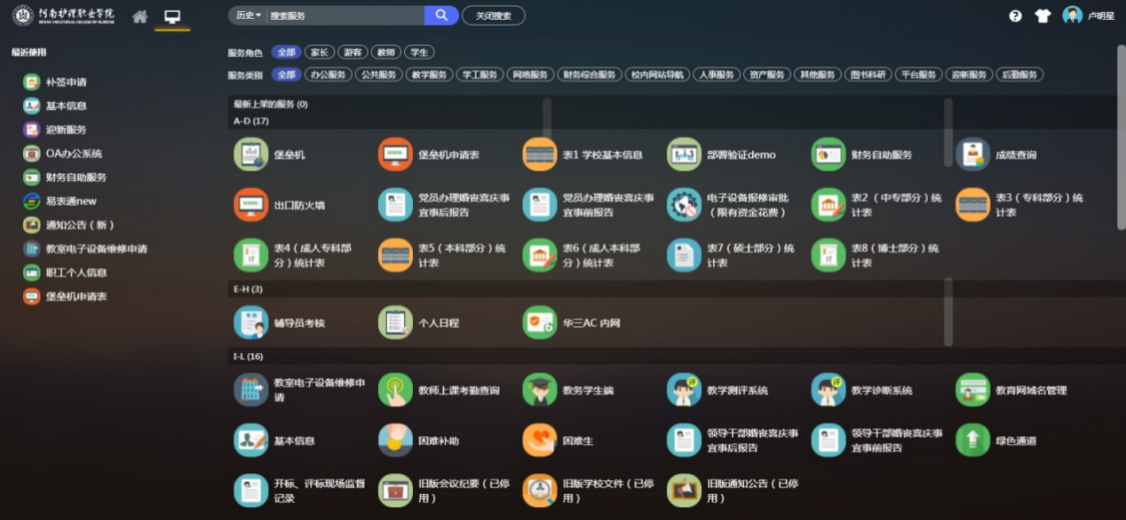
Task: Open 辅导员考核 service
Action: (x=279, y=322)
